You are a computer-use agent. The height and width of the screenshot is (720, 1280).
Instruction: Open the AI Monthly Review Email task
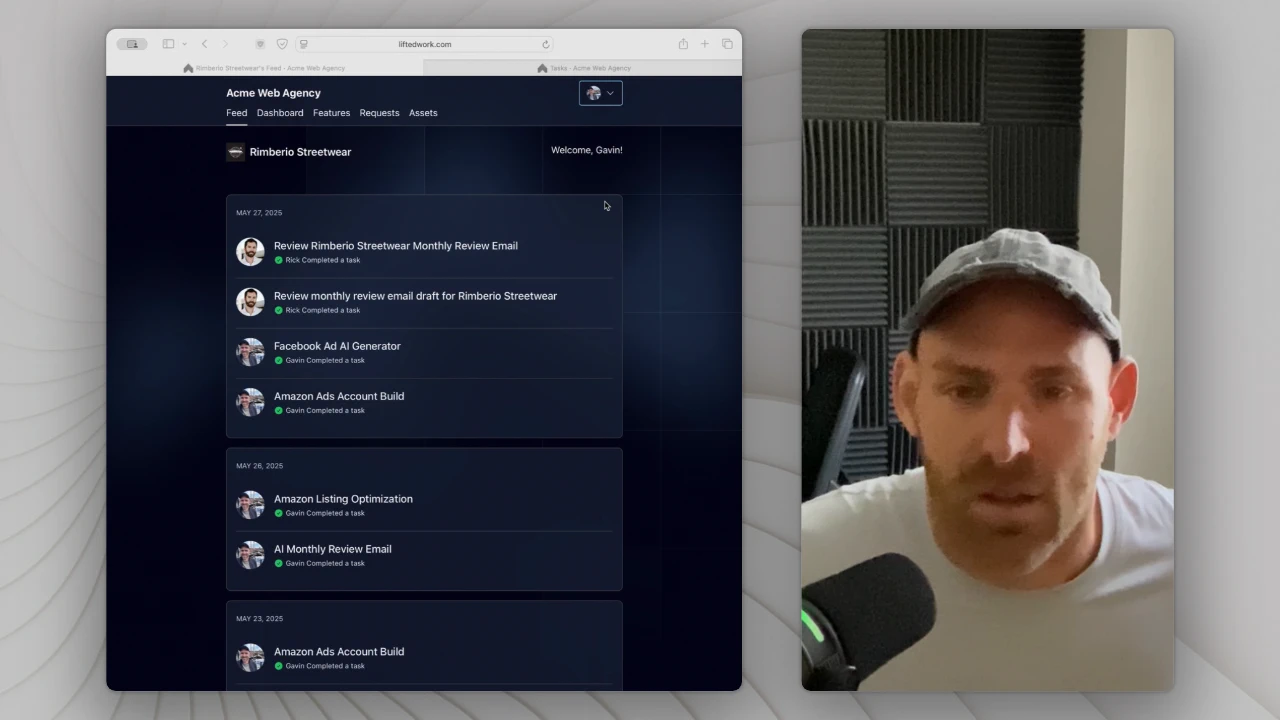coord(333,549)
